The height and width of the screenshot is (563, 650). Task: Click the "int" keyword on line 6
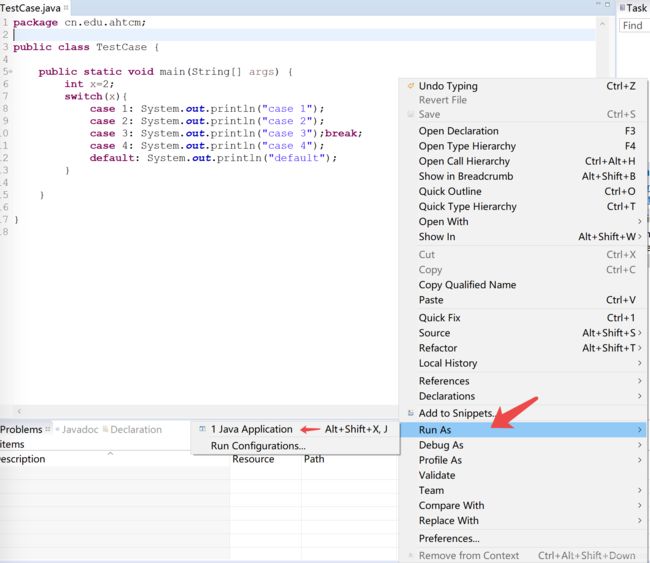74,84
